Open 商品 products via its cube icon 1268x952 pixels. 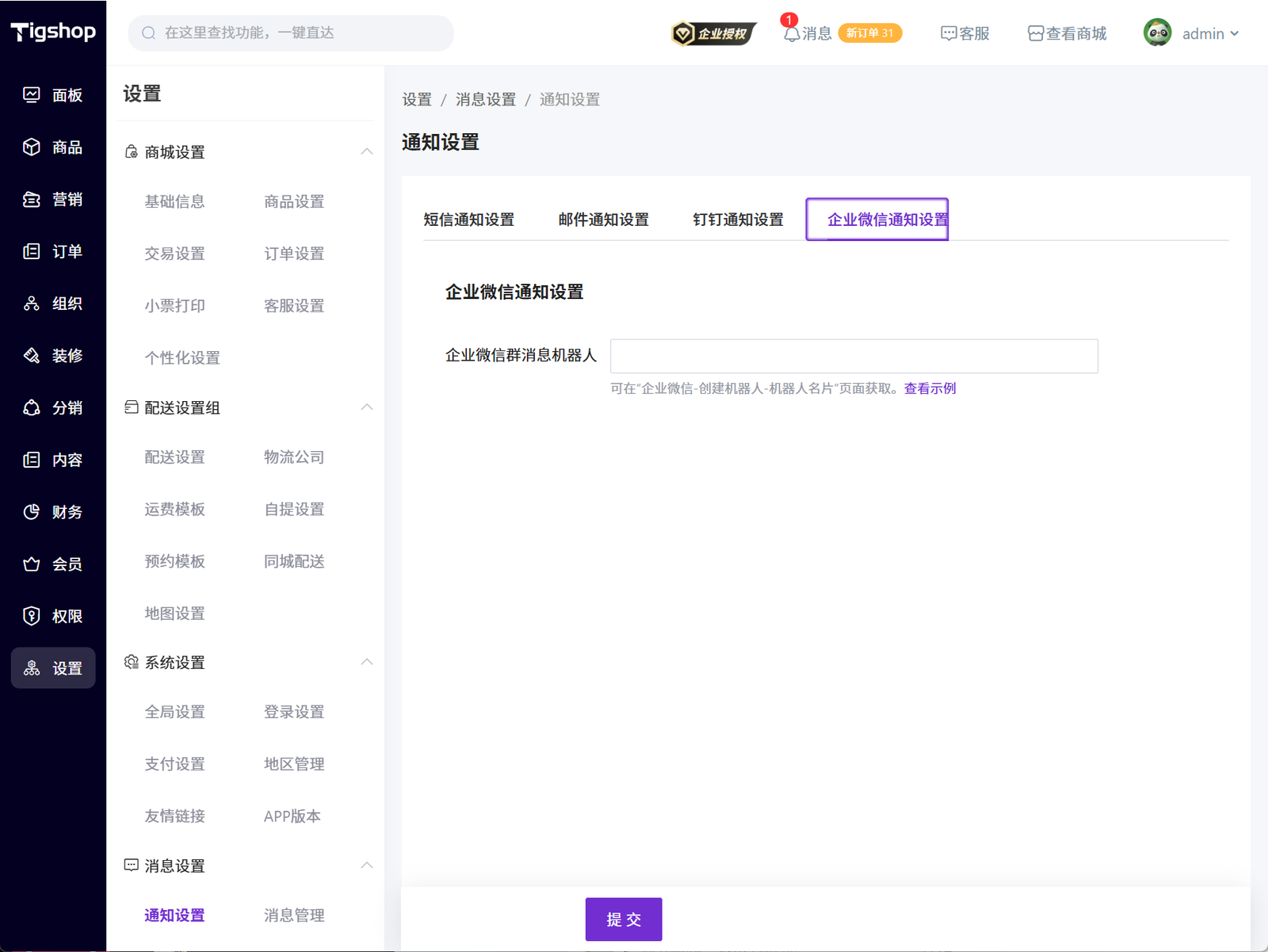[31, 147]
